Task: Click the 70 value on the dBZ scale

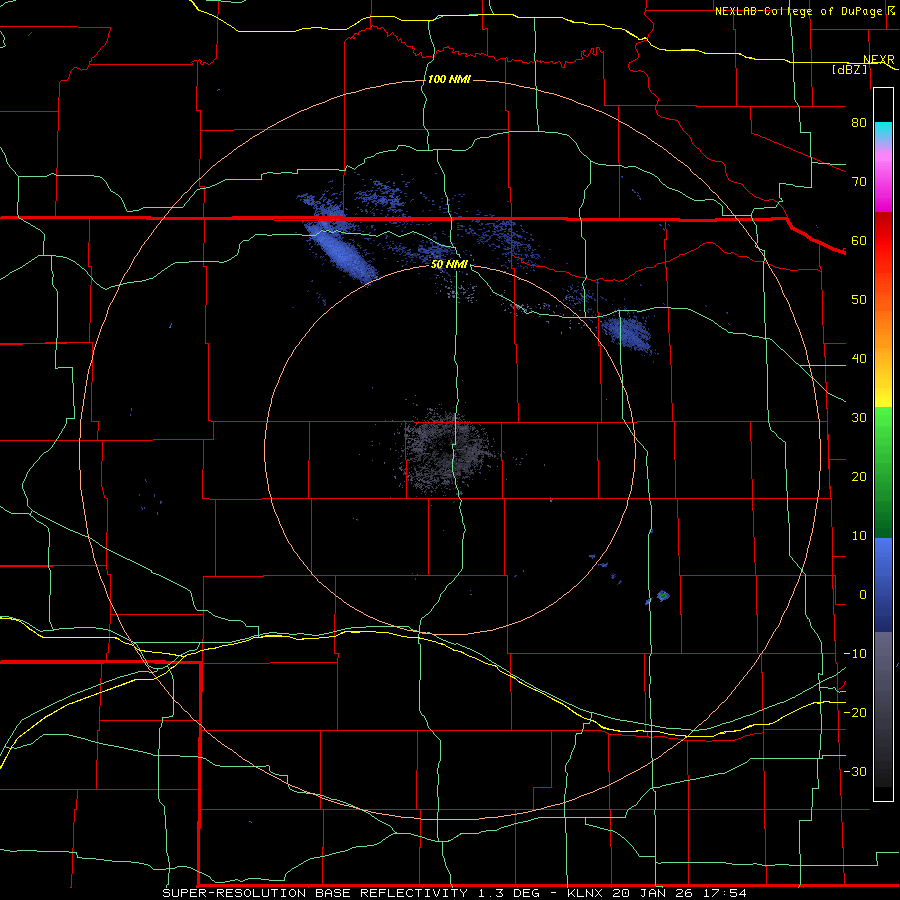Action: (x=859, y=182)
